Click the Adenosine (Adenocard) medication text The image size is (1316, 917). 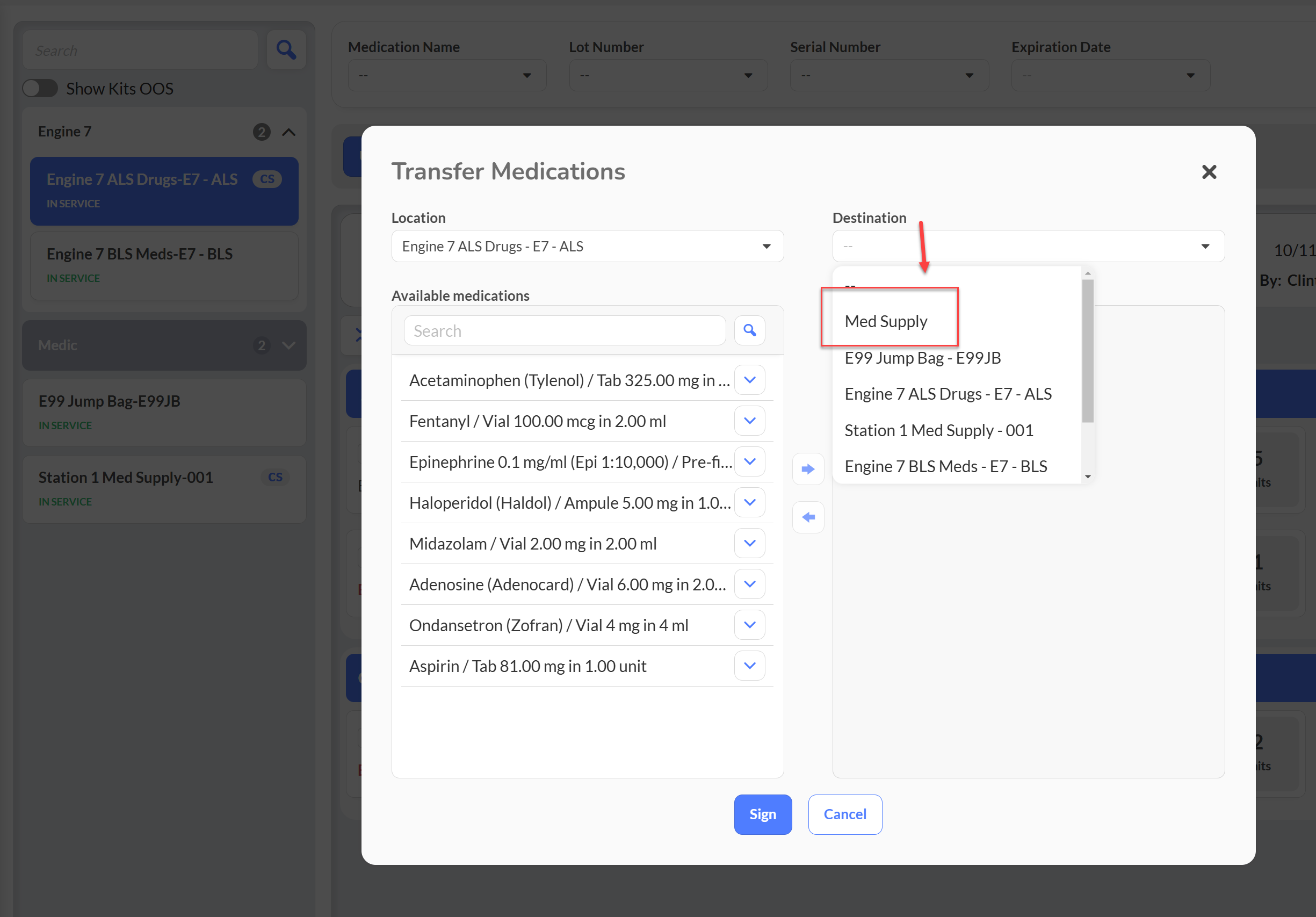pyautogui.click(x=567, y=584)
